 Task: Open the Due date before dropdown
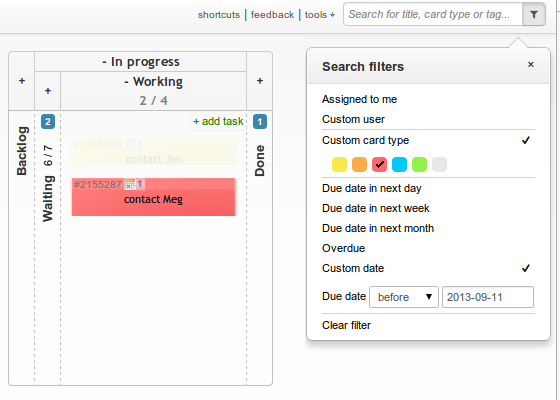tap(404, 297)
